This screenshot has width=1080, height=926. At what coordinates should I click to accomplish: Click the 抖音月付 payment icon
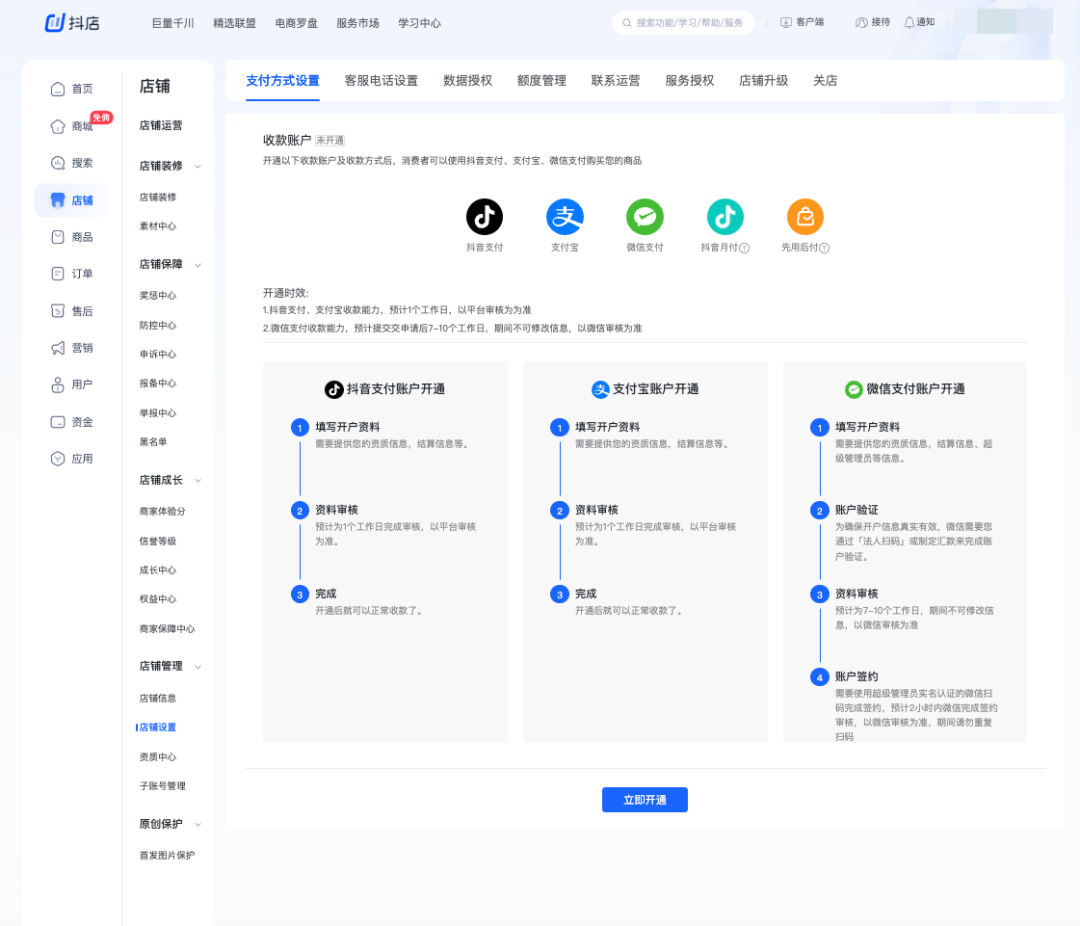pyautogui.click(x=724, y=216)
